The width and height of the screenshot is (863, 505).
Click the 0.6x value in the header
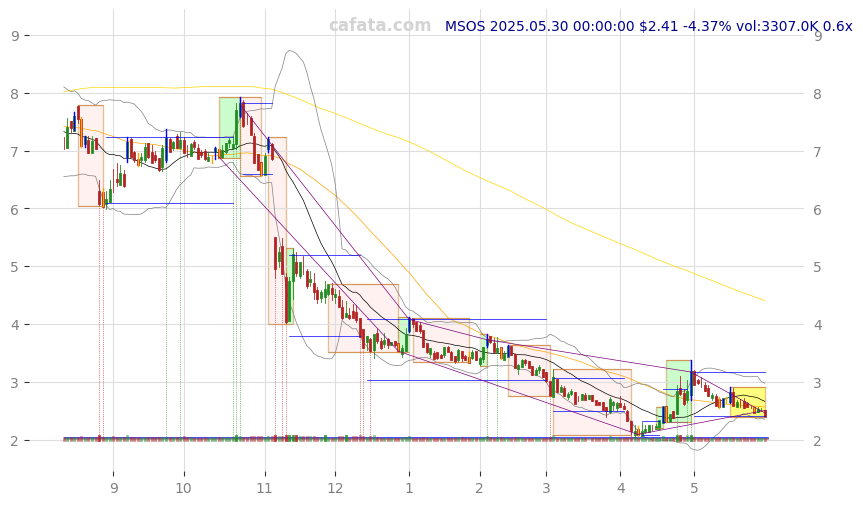(837, 26)
